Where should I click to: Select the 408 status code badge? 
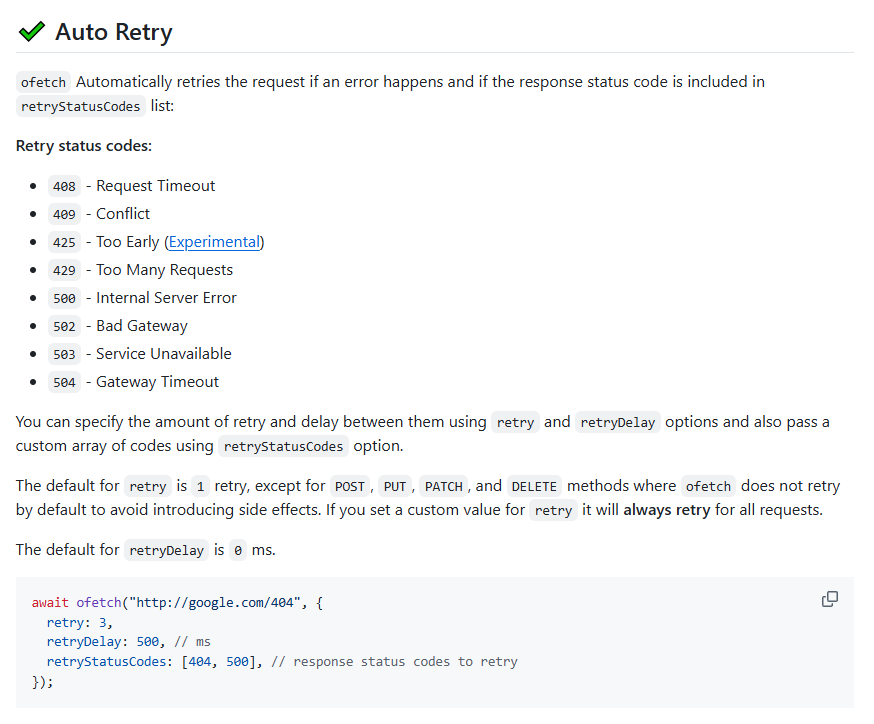(x=64, y=186)
